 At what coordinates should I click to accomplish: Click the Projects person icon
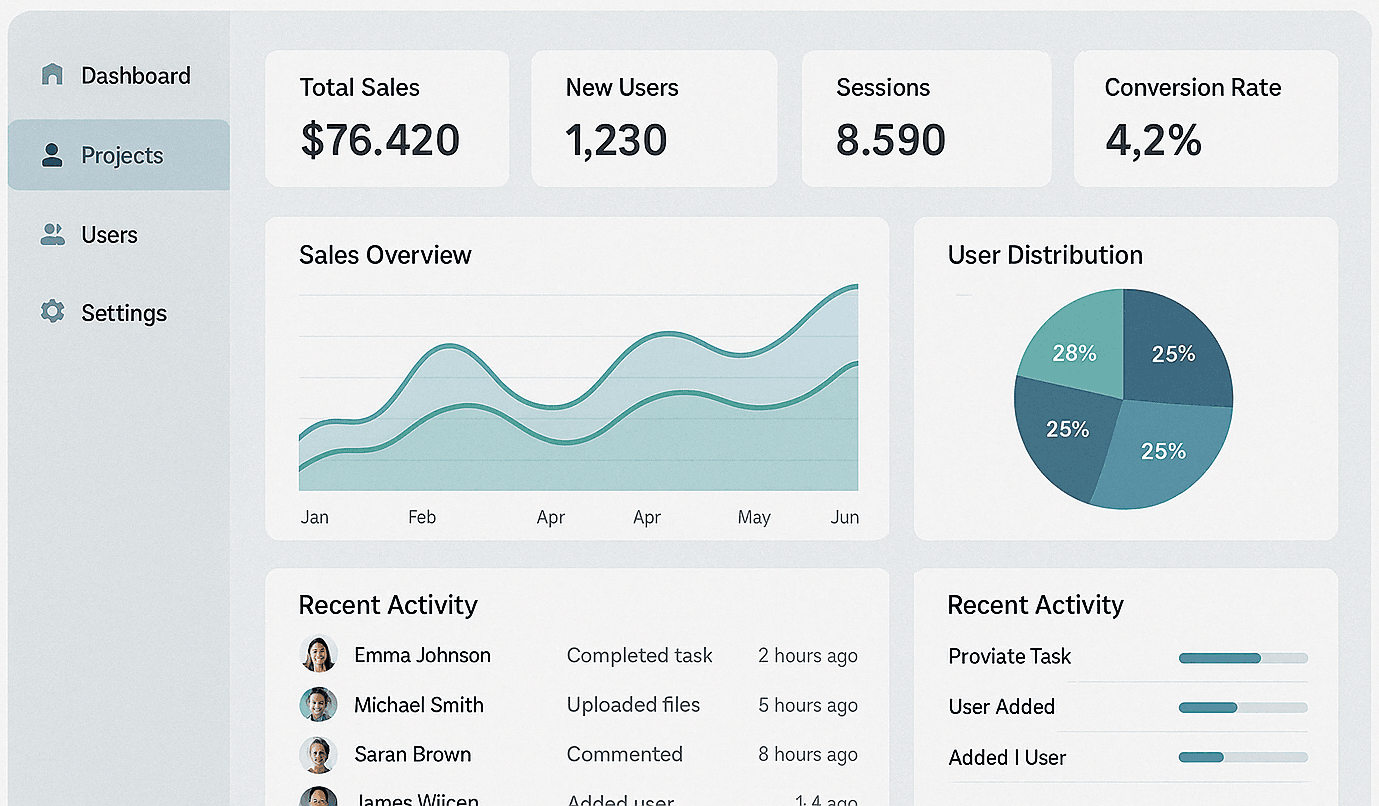(52, 155)
